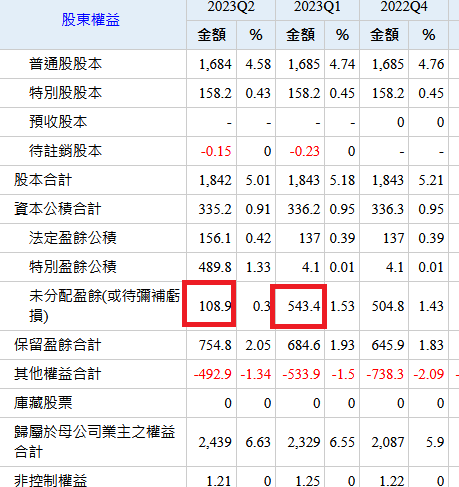Select the 2023Q2 column header
The width and height of the screenshot is (459, 487).
point(231,7)
